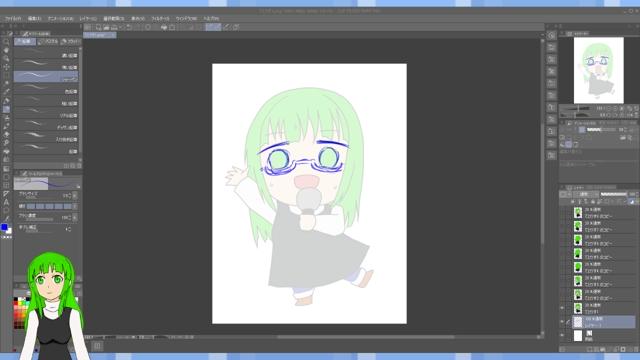The image size is (640, 360).
Task: Select the Pen tool
Action: pos(6,101)
